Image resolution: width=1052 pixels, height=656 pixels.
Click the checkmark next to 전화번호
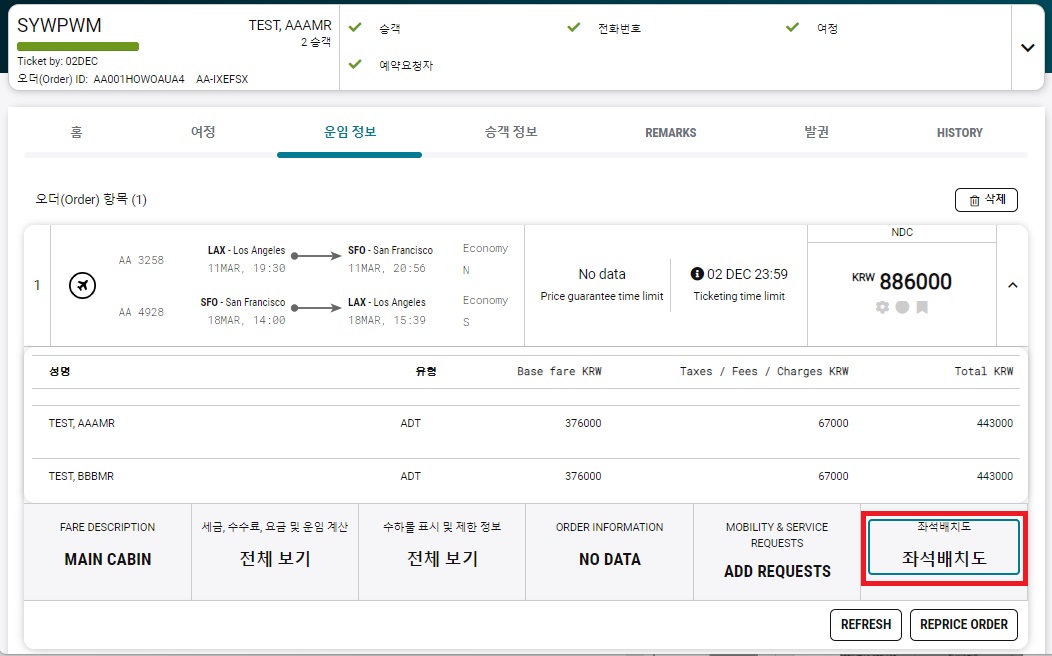pyautogui.click(x=574, y=27)
